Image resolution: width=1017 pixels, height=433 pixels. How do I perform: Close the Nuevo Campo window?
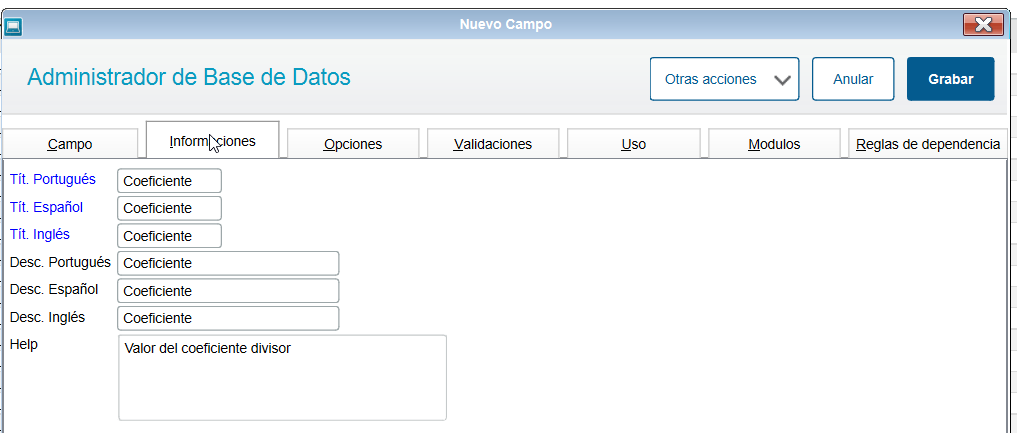pyautogui.click(x=983, y=25)
